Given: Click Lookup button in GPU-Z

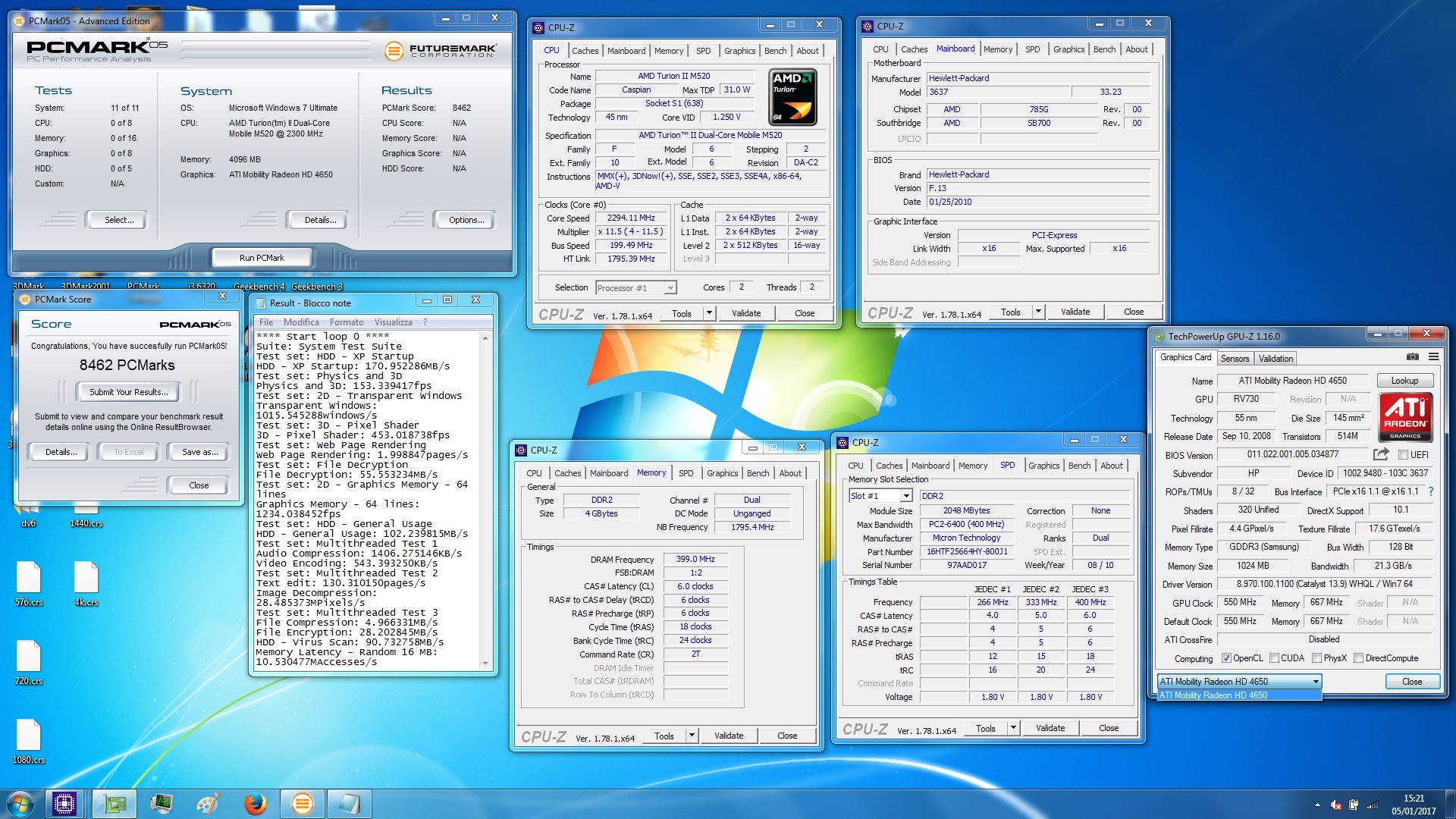Looking at the screenshot, I should pos(1404,381).
